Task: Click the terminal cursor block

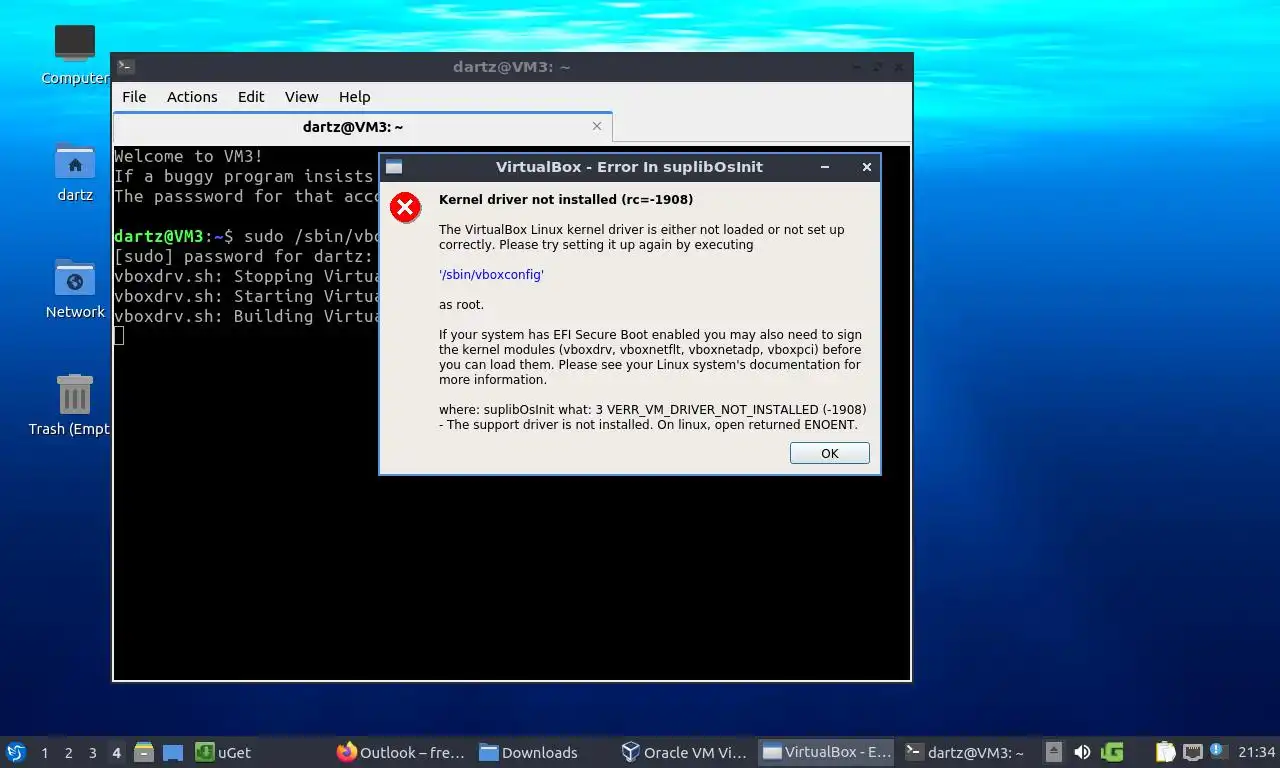Action: [x=119, y=335]
